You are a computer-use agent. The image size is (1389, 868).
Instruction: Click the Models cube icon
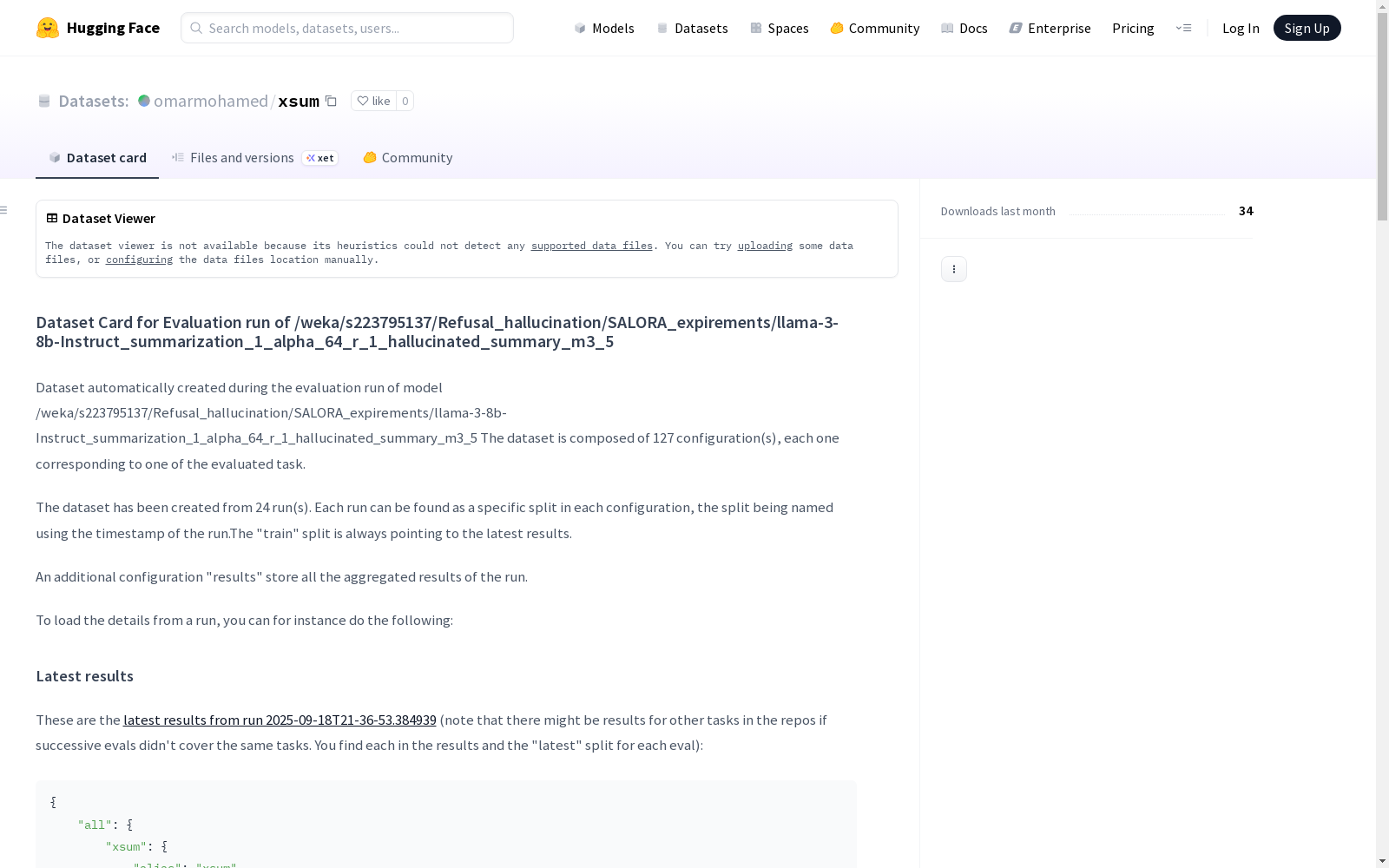[x=580, y=28]
